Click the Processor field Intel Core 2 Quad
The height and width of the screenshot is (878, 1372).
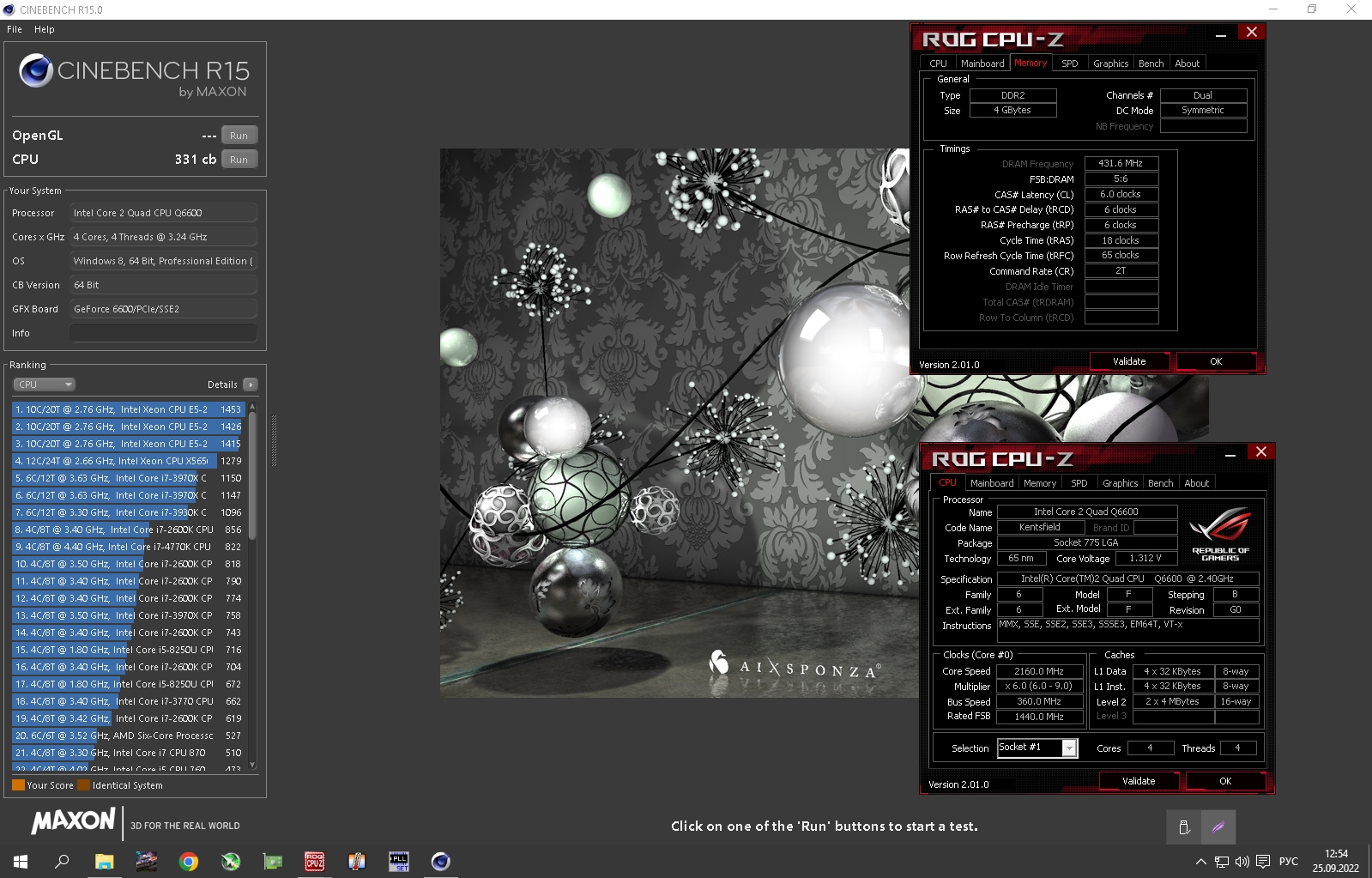(x=163, y=213)
